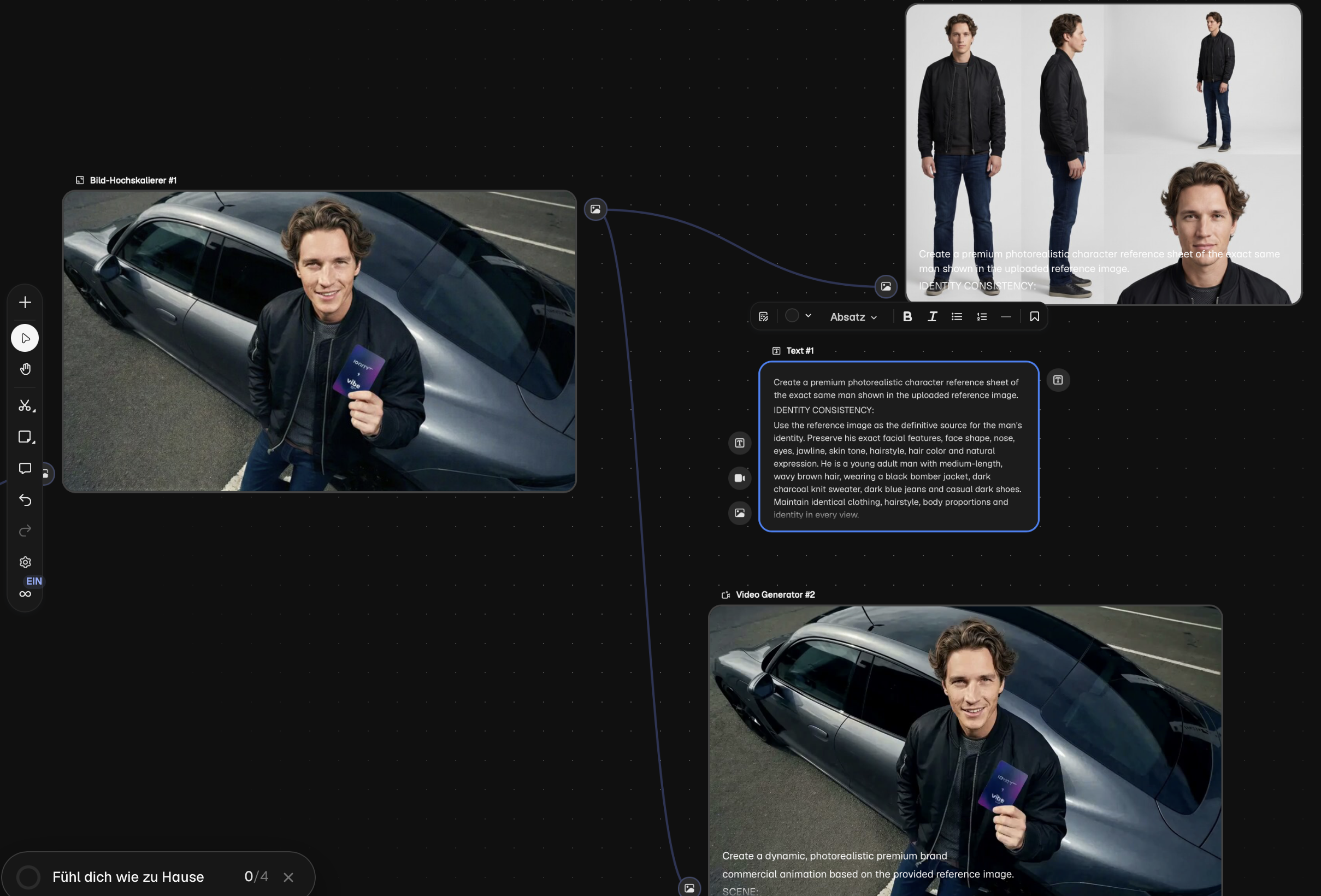Open the settings gear in left toolbar
Viewport: 1321px width, 896px height.
click(25, 562)
